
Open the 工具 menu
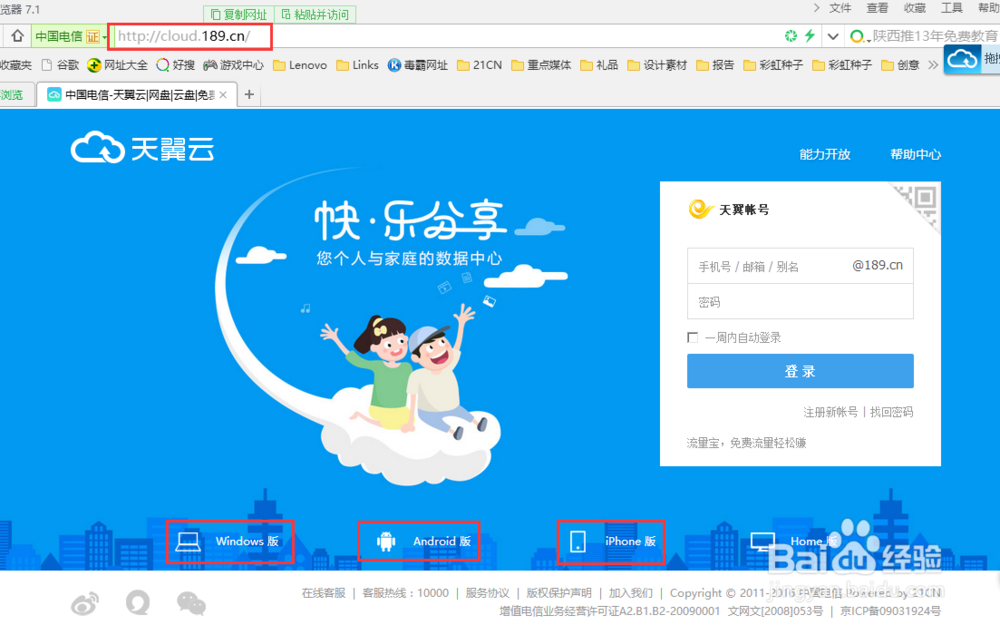coord(952,8)
